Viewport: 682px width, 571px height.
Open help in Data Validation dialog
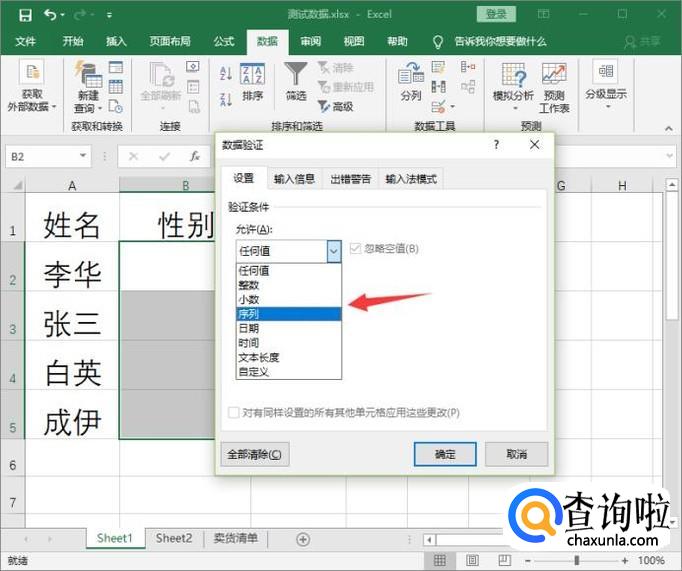(x=496, y=144)
